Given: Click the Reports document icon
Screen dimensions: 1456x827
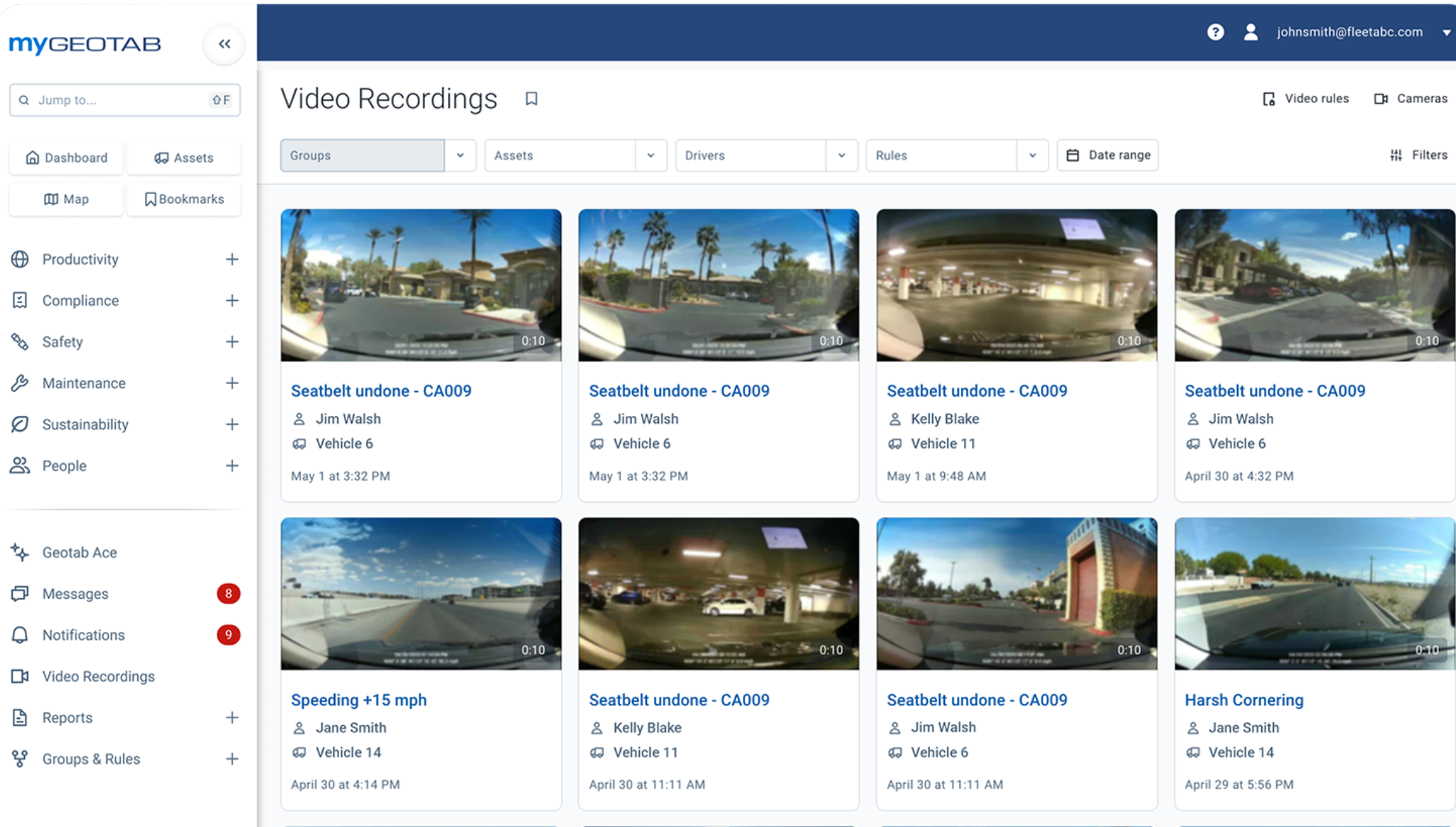Looking at the screenshot, I should pos(20,717).
